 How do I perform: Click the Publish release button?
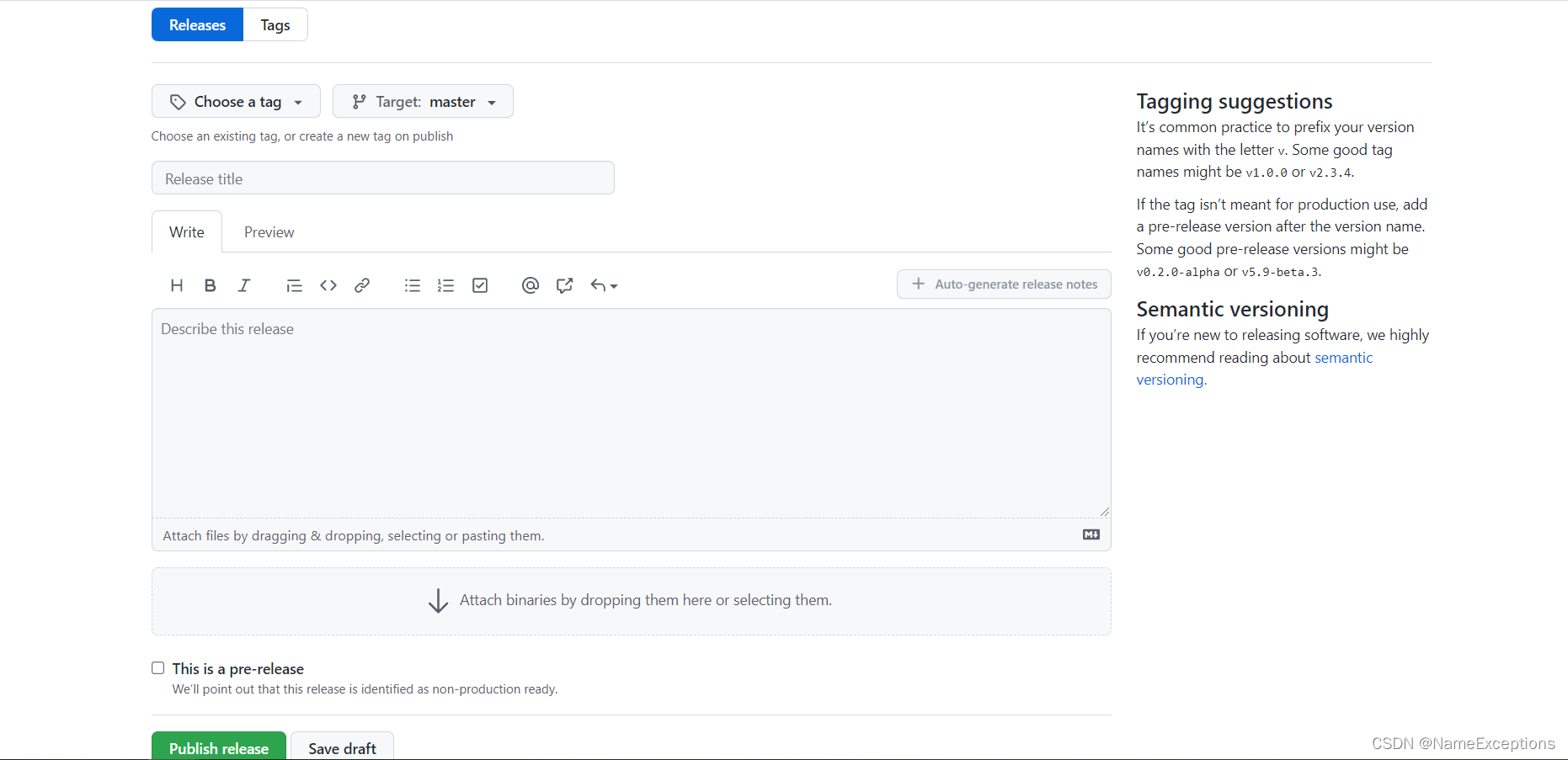coord(219,747)
